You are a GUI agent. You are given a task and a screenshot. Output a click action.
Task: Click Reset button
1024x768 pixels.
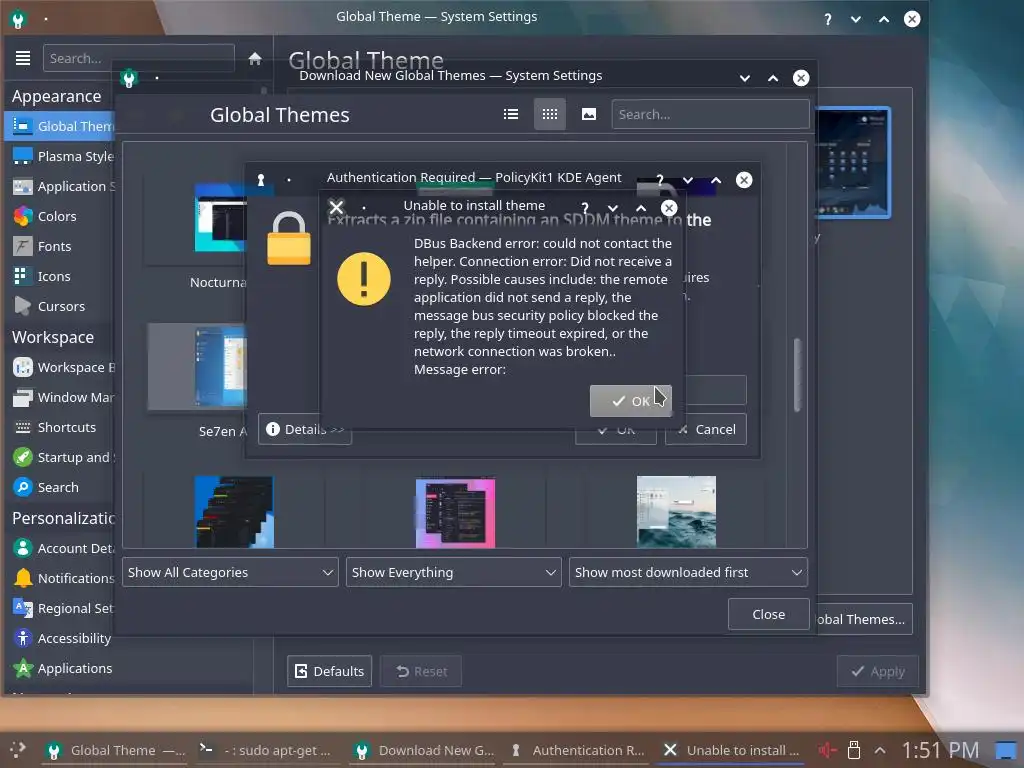click(421, 671)
